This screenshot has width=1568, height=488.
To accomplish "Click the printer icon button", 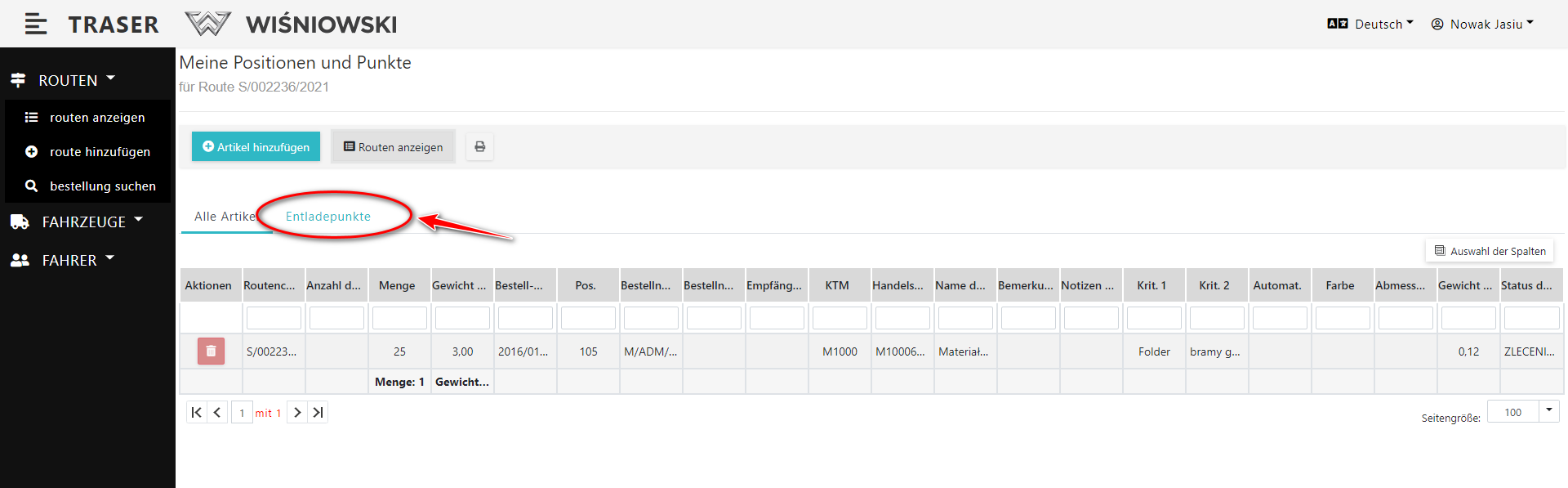I will (x=480, y=147).
